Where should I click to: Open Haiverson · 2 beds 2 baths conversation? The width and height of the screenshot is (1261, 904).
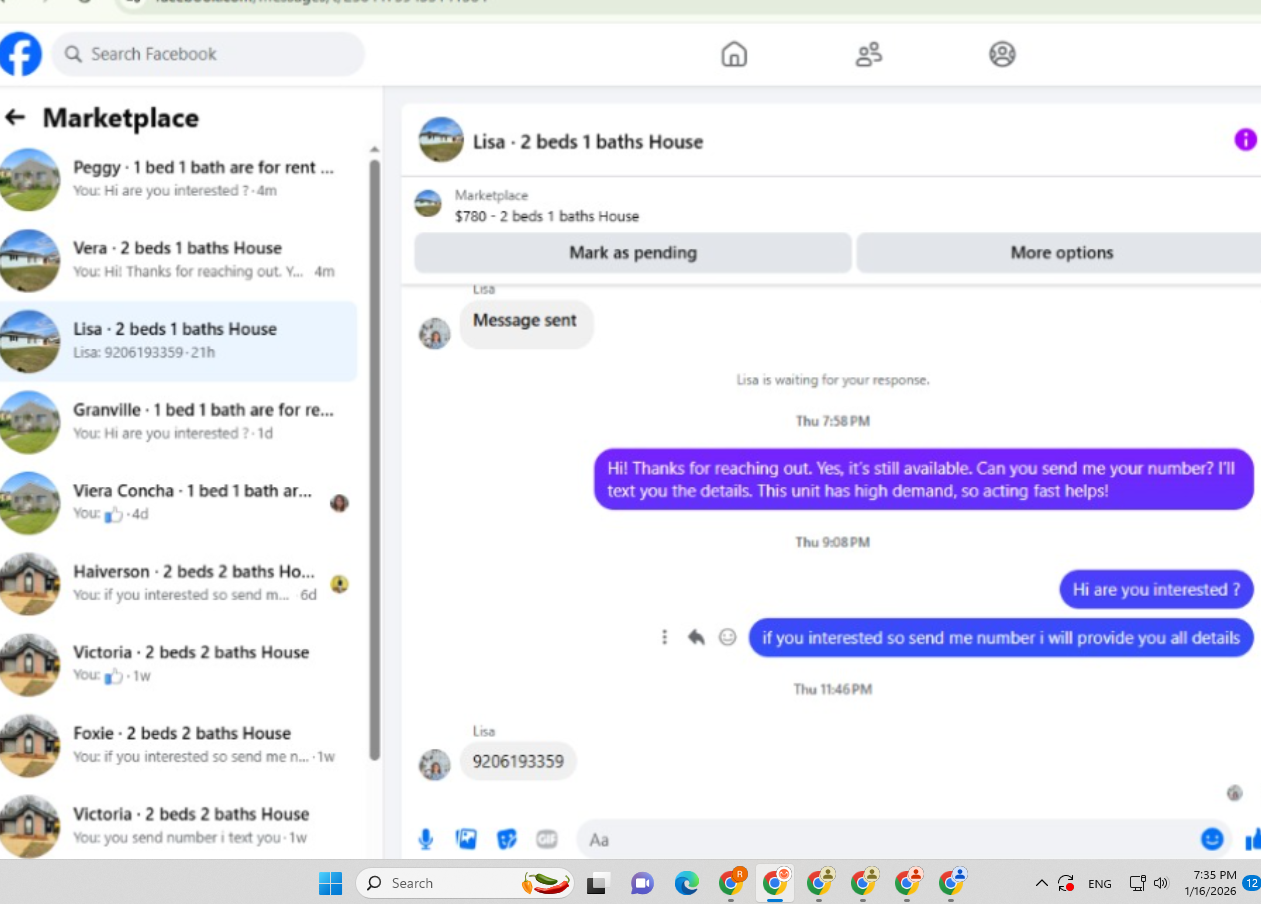point(178,583)
